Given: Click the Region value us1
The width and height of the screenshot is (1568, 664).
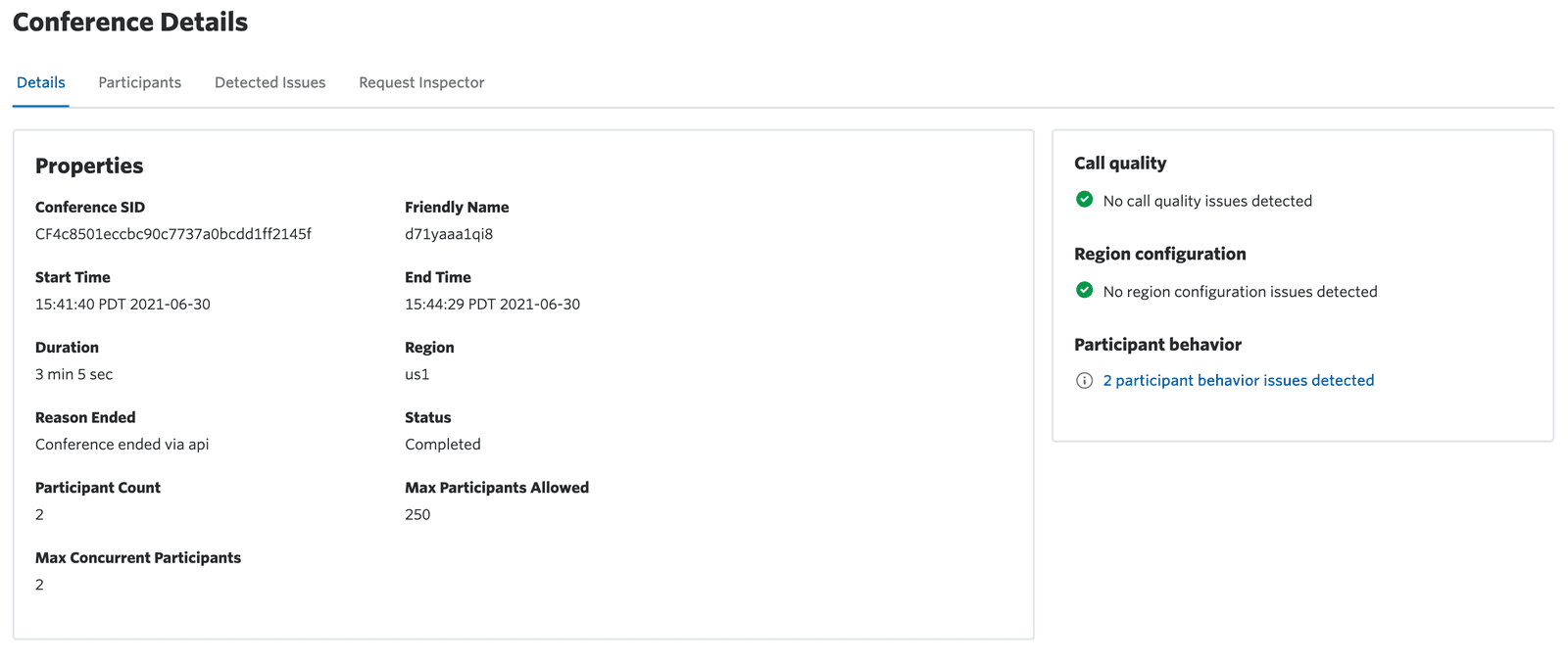Looking at the screenshot, I should (x=416, y=374).
